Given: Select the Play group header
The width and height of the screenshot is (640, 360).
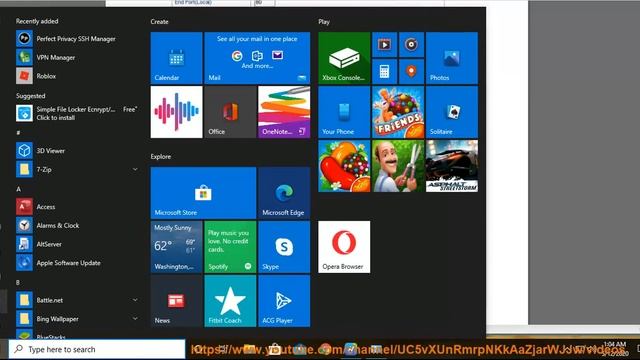Looking at the screenshot, I should coord(324,22).
